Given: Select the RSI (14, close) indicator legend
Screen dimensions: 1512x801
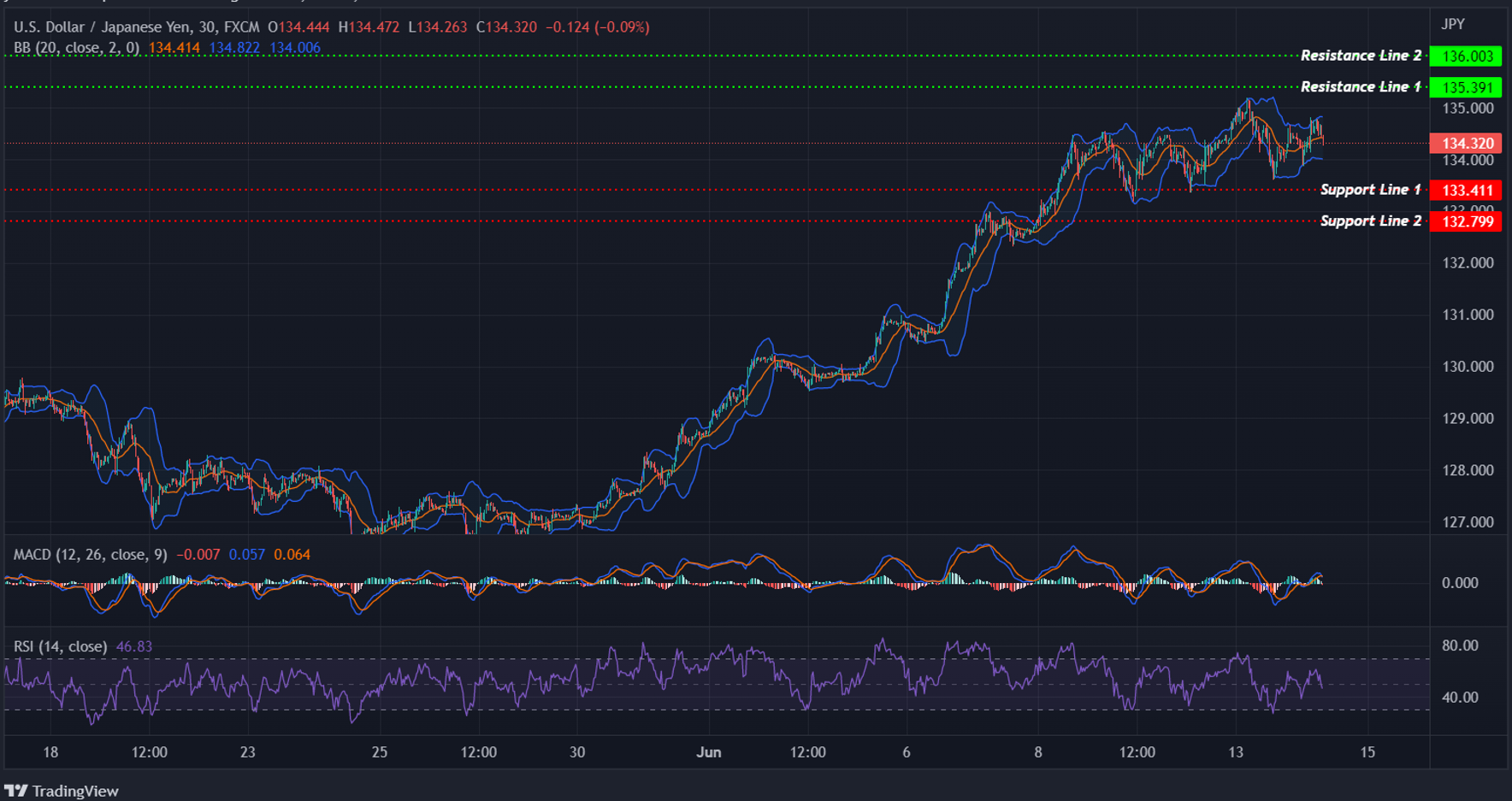Looking at the screenshot, I should [60, 646].
